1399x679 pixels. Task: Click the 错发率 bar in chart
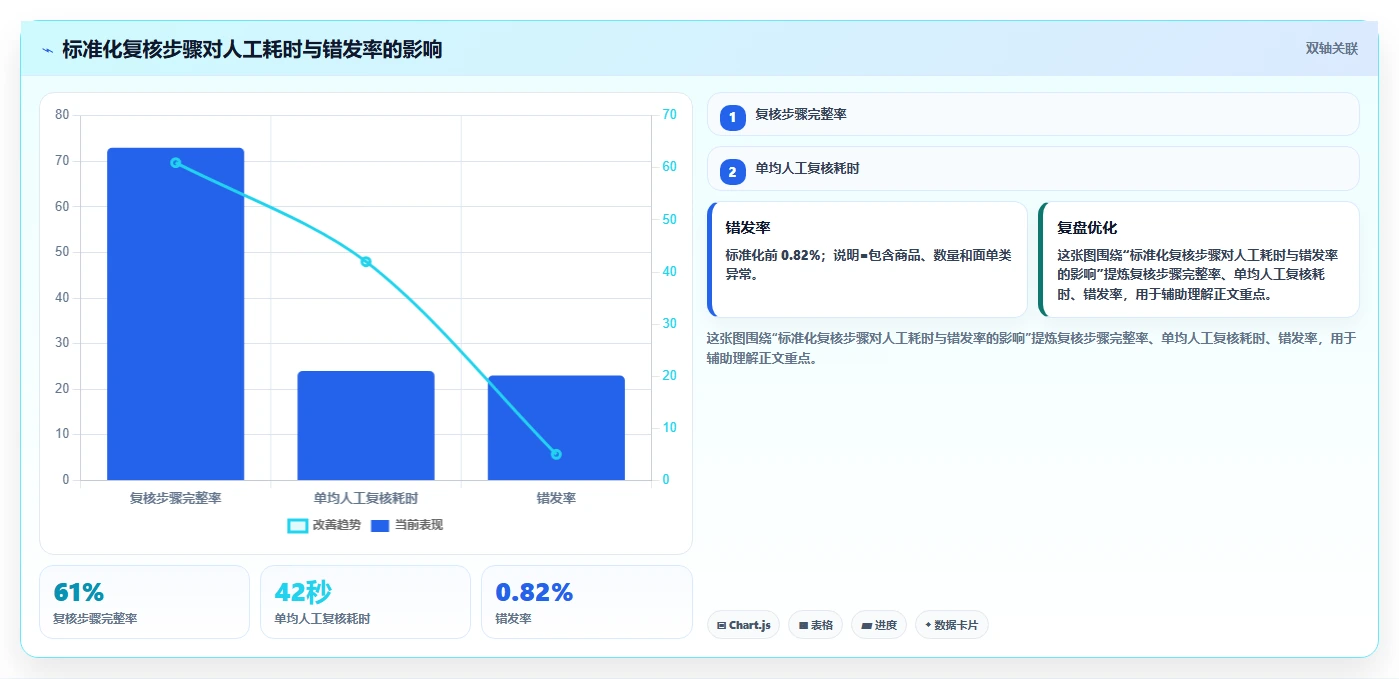coord(556,428)
